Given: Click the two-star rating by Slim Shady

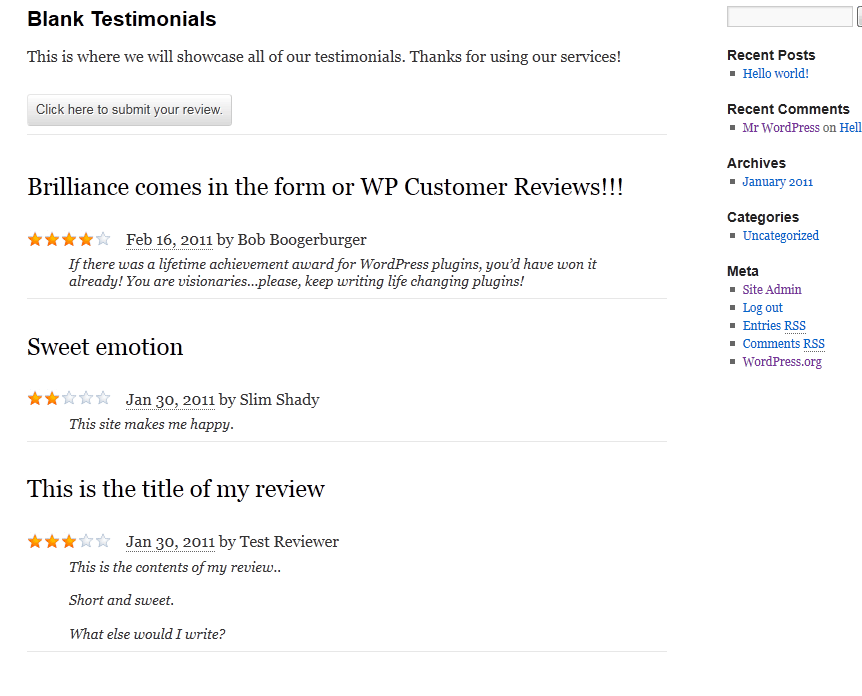Looking at the screenshot, I should pyautogui.click(x=69, y=398).
